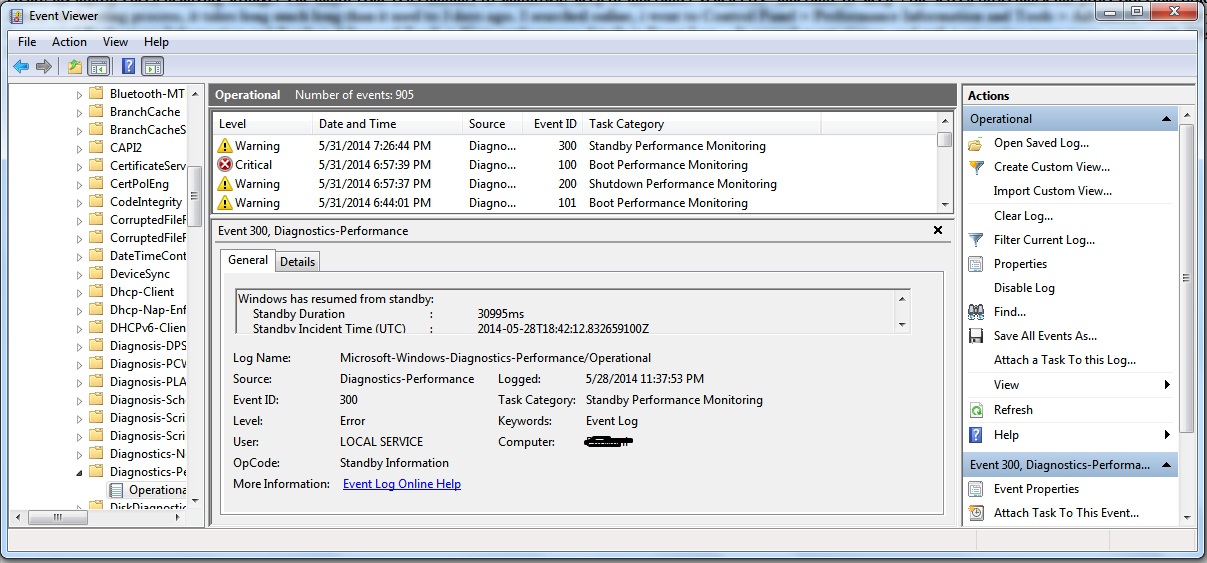Toggle the Show/Hide Action Pane toolbar icon

tap(152, 66)
